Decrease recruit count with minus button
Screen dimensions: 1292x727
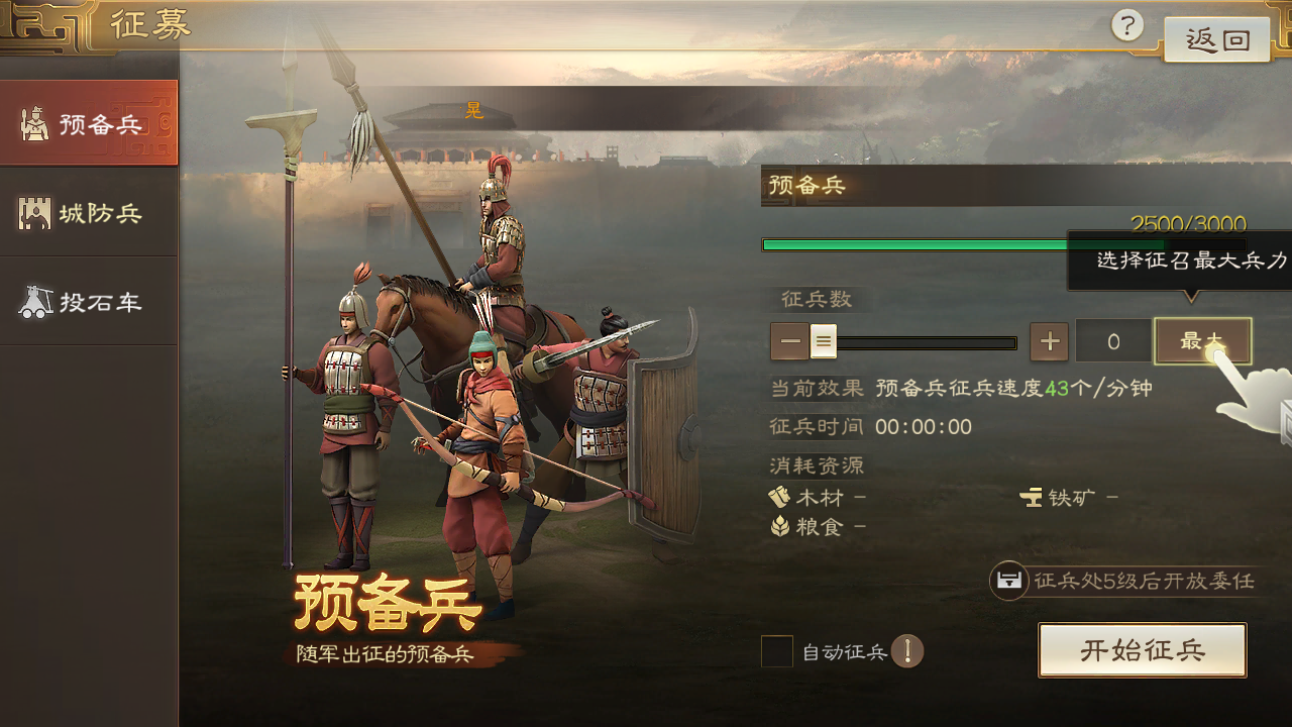[790, 341]
